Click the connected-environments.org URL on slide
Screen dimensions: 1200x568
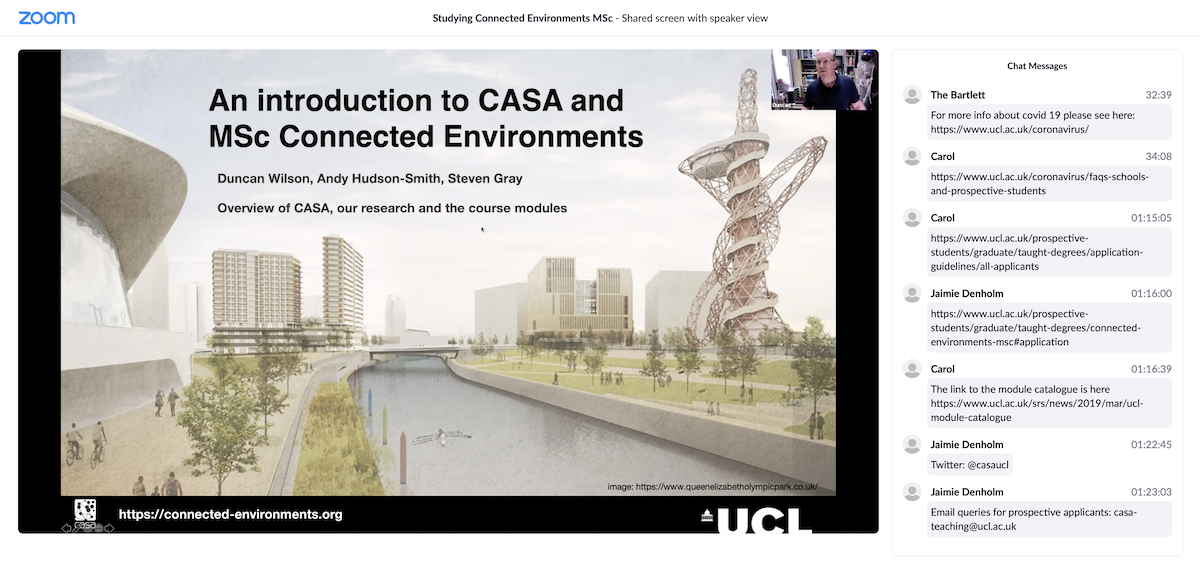tap(230, 515)
